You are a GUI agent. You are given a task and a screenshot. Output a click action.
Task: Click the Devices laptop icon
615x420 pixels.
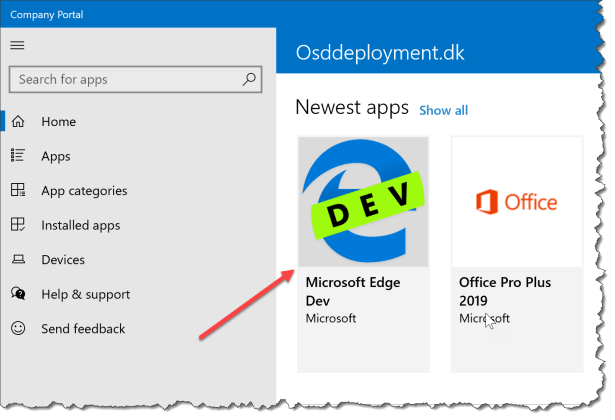pos(18,260)
